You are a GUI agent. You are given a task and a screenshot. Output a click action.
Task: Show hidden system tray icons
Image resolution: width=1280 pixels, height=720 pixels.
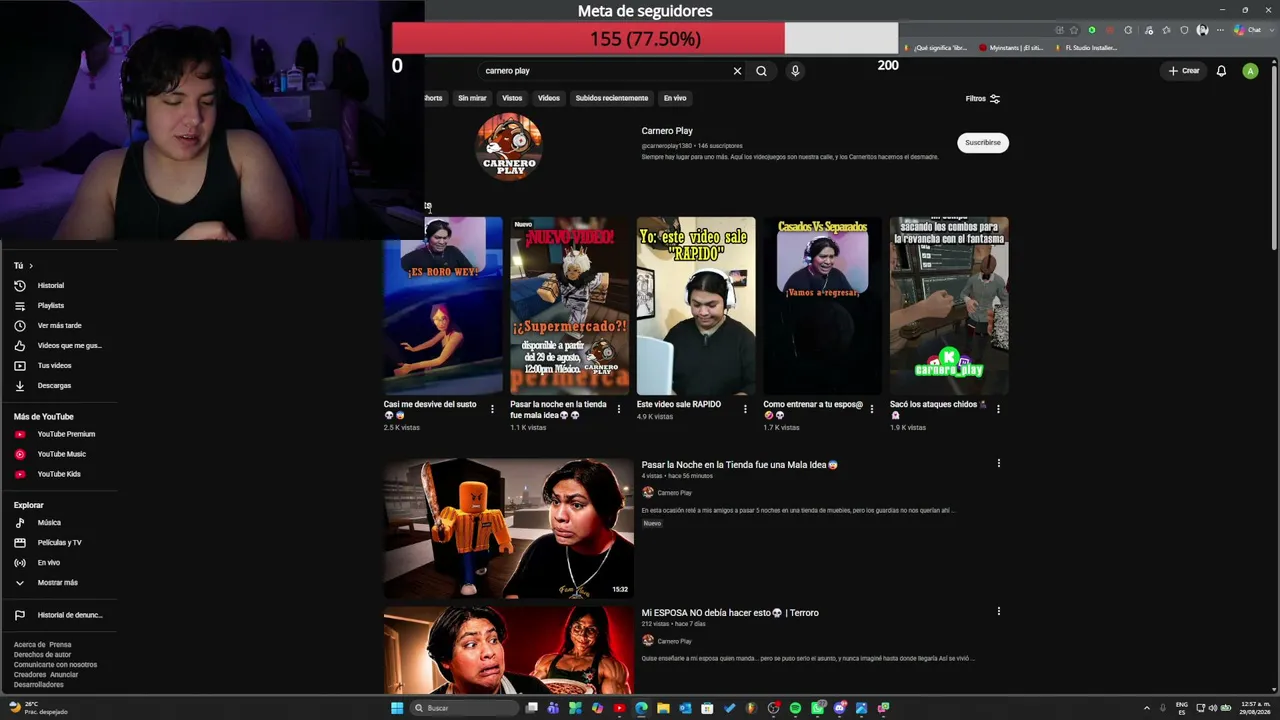coord(1147,708)
